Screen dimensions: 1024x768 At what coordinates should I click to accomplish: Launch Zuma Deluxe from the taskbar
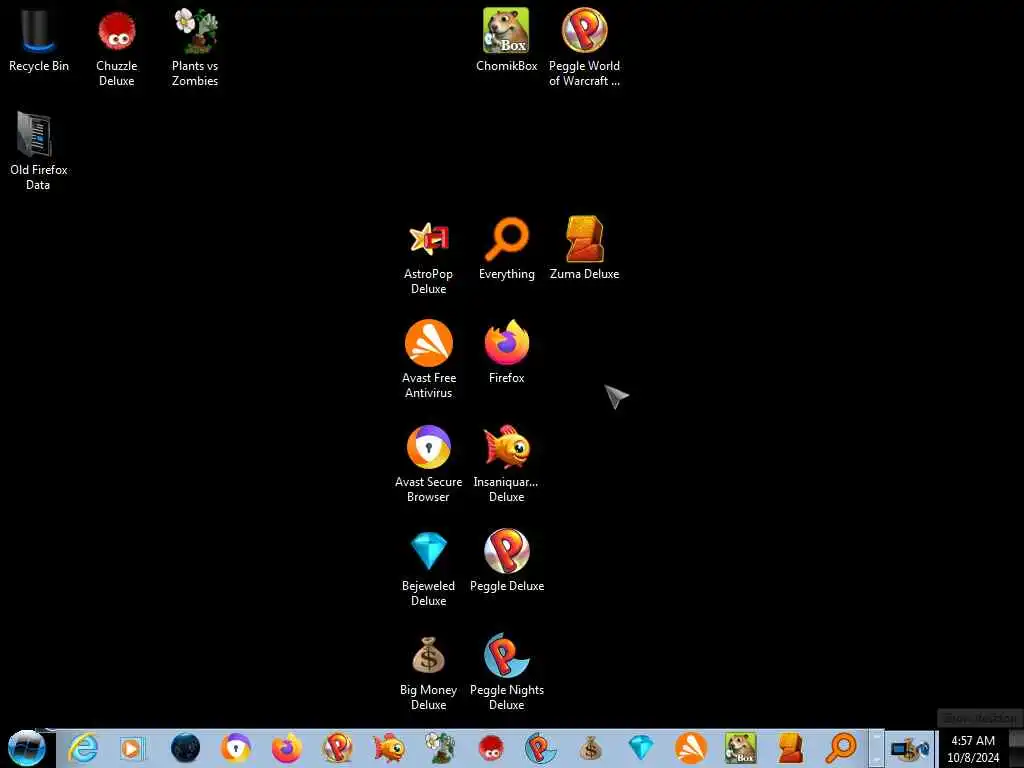coord(792,748)
